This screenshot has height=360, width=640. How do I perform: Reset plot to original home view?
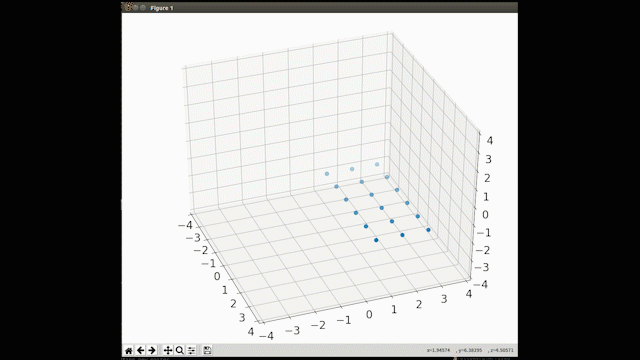(129, 350)
